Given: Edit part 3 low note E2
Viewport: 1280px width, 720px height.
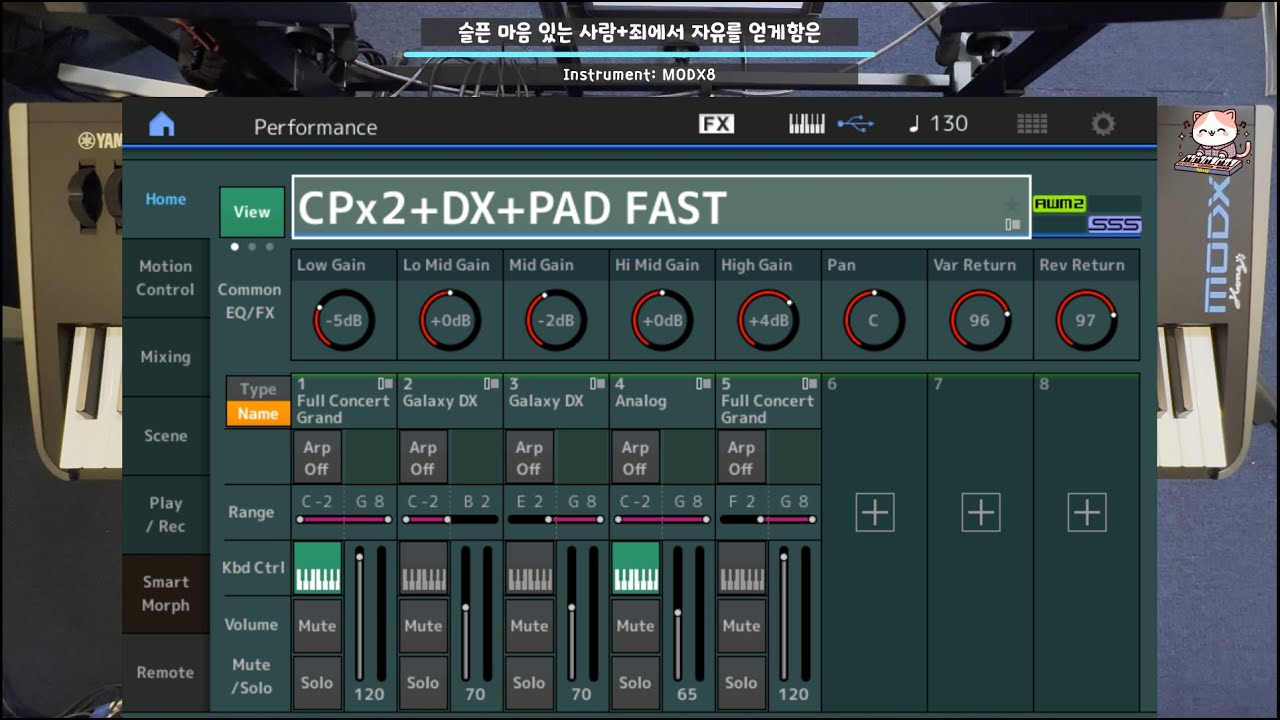Looking at the screenshot, I should tap(529, 502).
